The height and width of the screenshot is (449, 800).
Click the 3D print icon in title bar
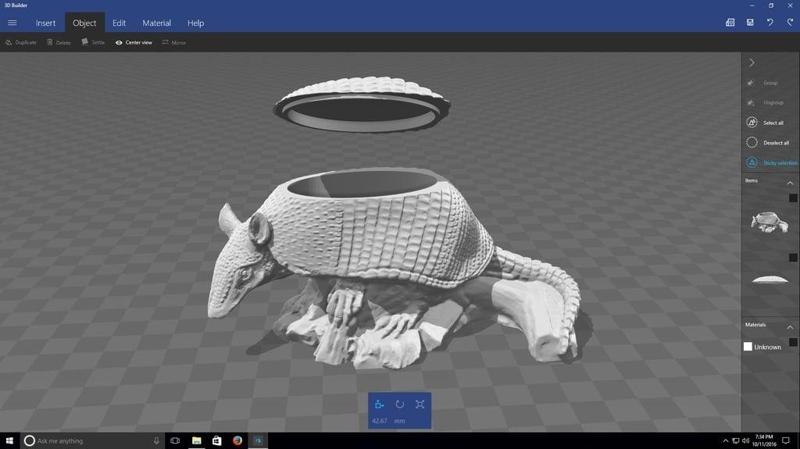tap(730, 22)
